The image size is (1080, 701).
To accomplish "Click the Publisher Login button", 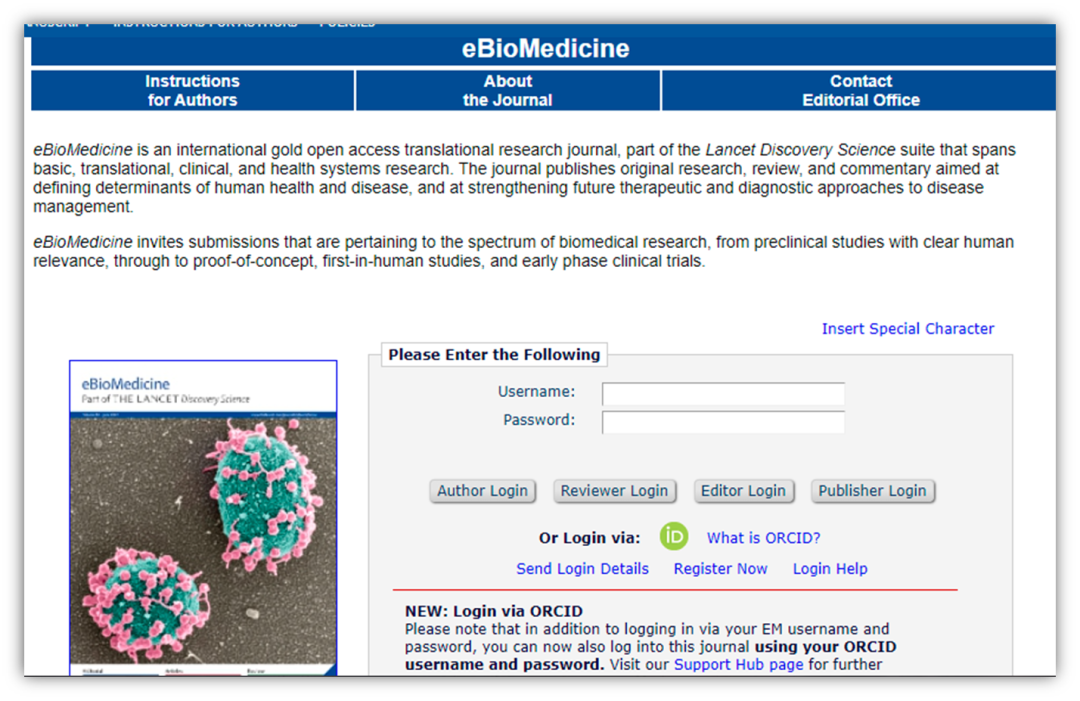I will tap(872, 491).
